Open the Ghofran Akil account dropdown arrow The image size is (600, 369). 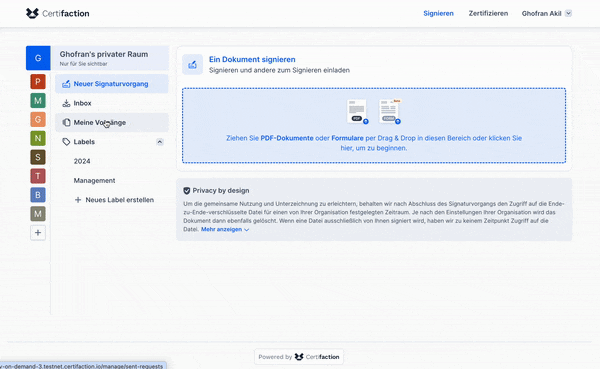coord(569,13)
